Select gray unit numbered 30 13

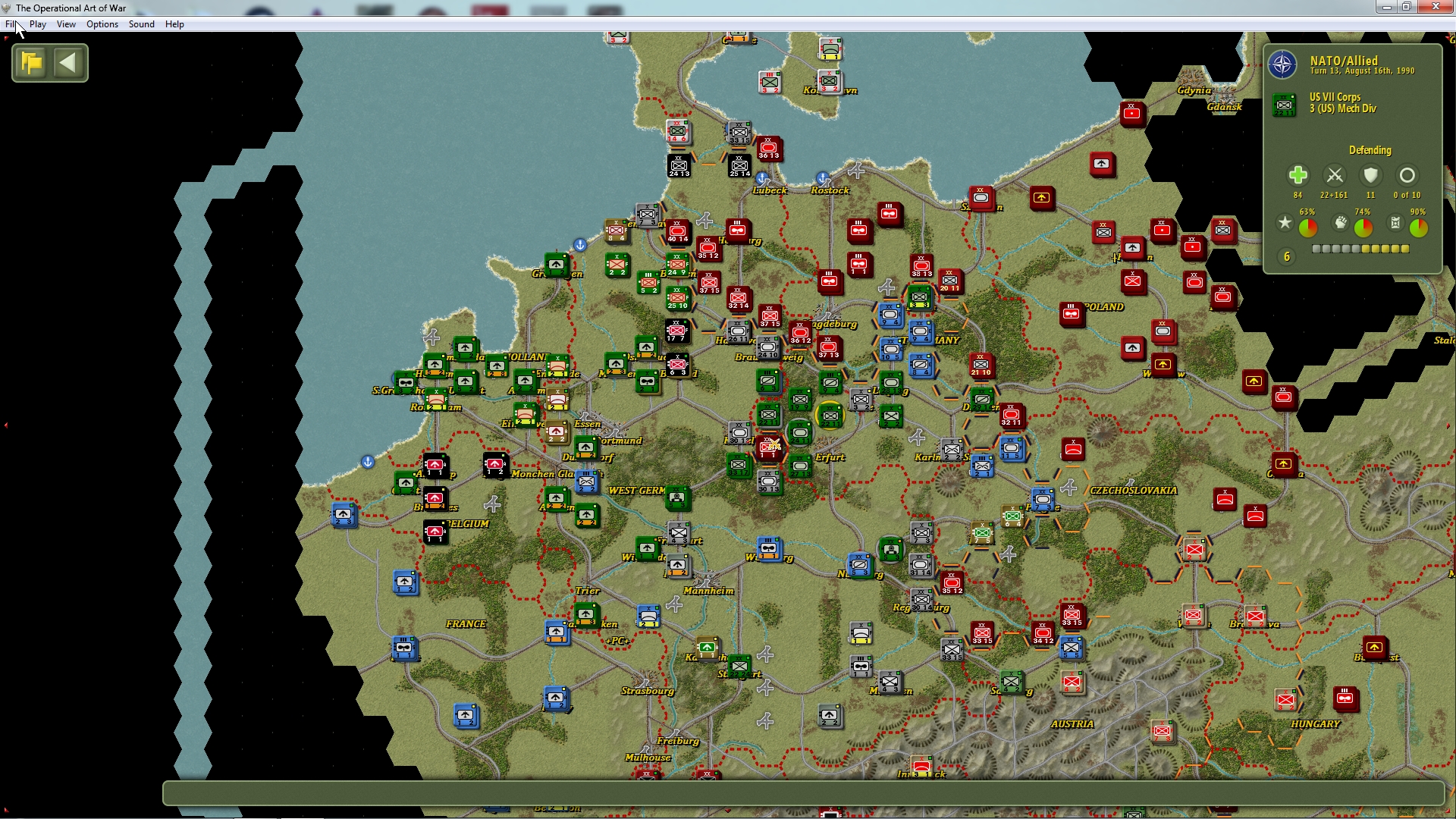(x=769, y=482)
